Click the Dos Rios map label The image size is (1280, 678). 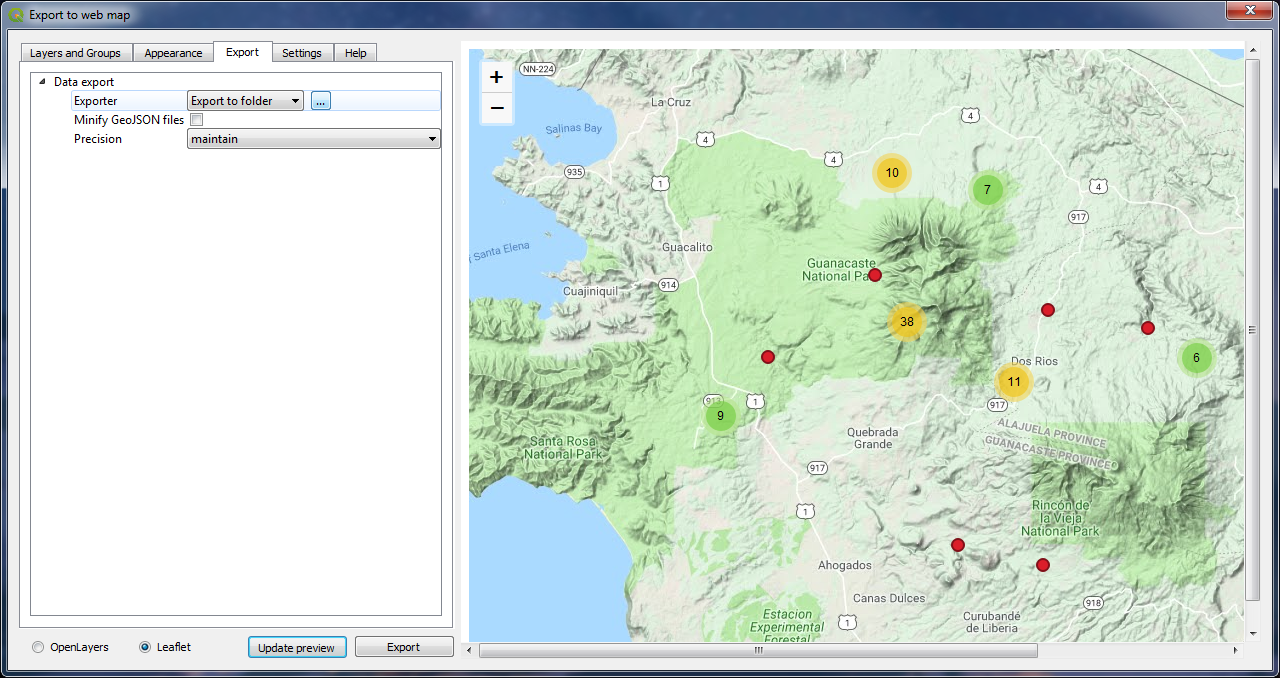[1034, 361]
